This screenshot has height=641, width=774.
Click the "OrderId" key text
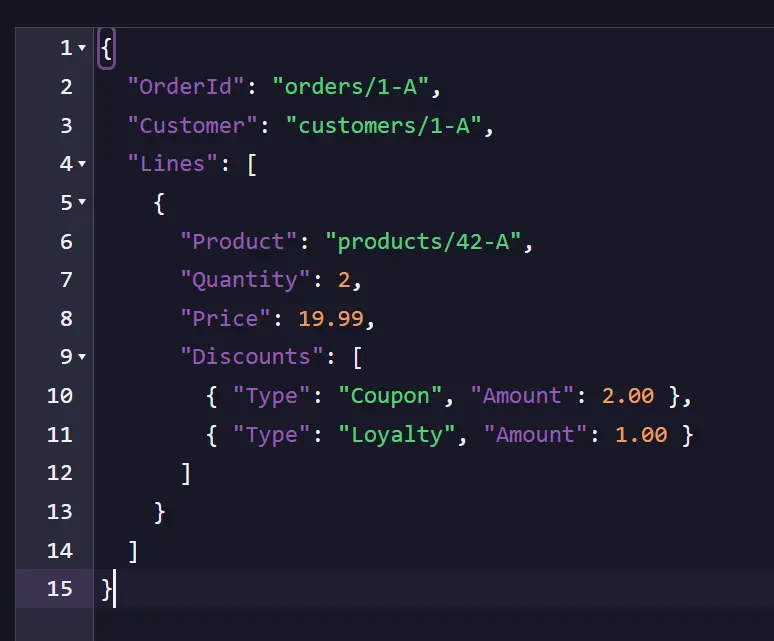(186, 87)
